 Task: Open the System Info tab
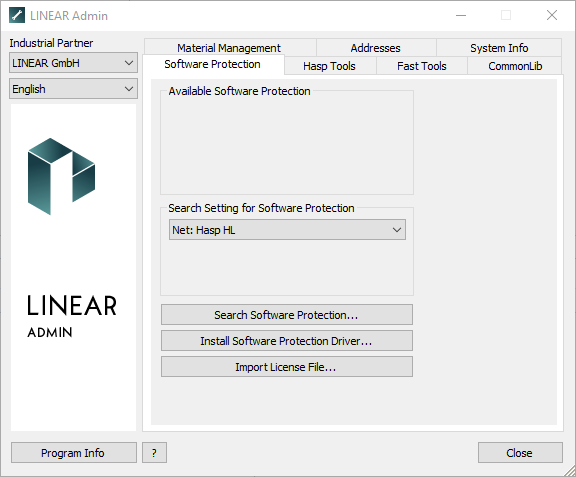[x=499, y=48]
